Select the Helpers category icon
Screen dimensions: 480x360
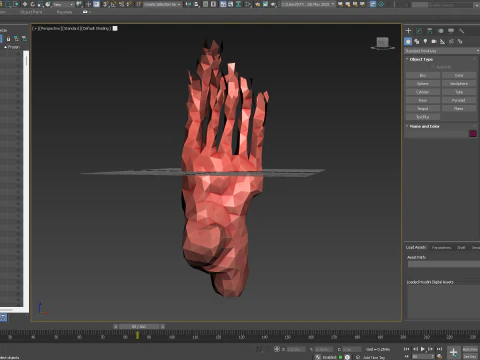tap(443, 41)
